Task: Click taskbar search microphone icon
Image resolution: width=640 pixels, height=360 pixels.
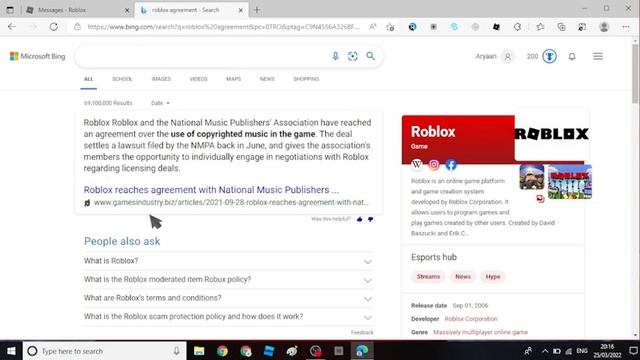Action: (x=176, y=351)
